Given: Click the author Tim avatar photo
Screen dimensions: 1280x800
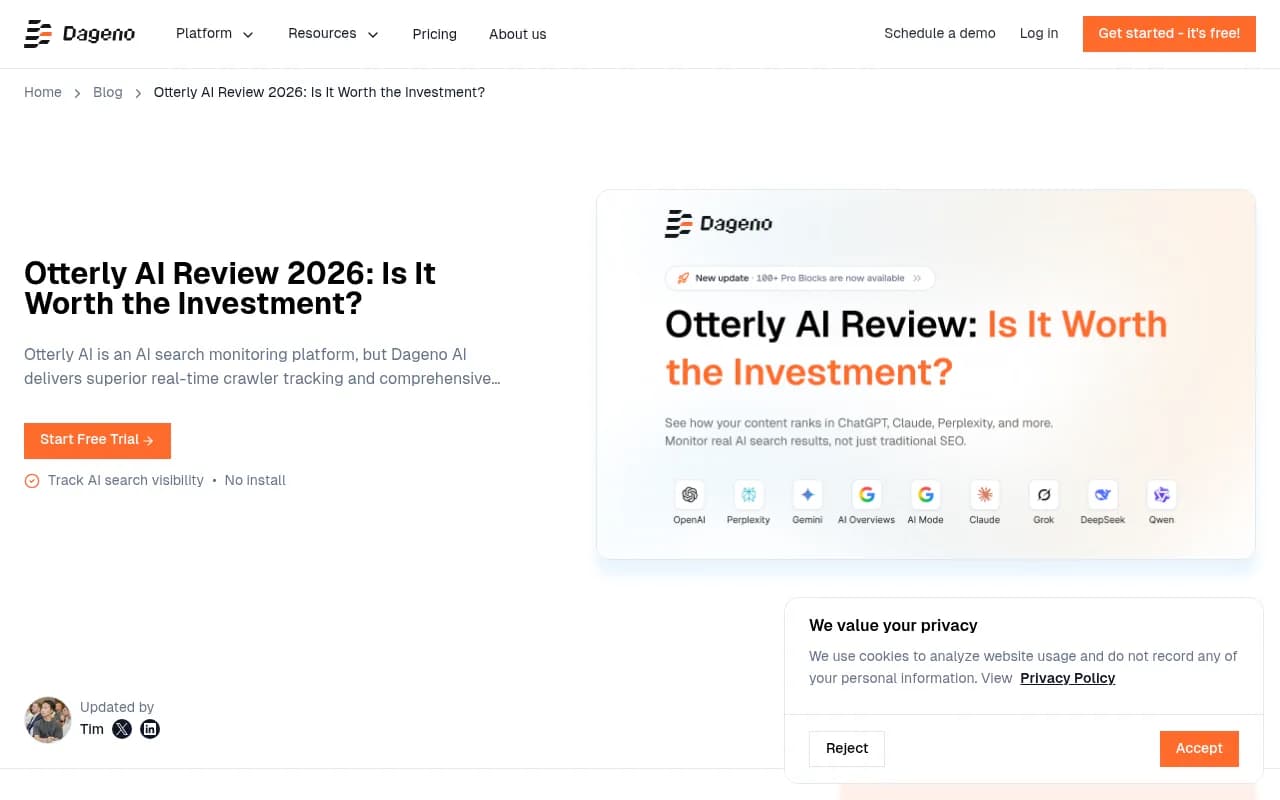Looking at the screenshot, I should tap(48, 720).
